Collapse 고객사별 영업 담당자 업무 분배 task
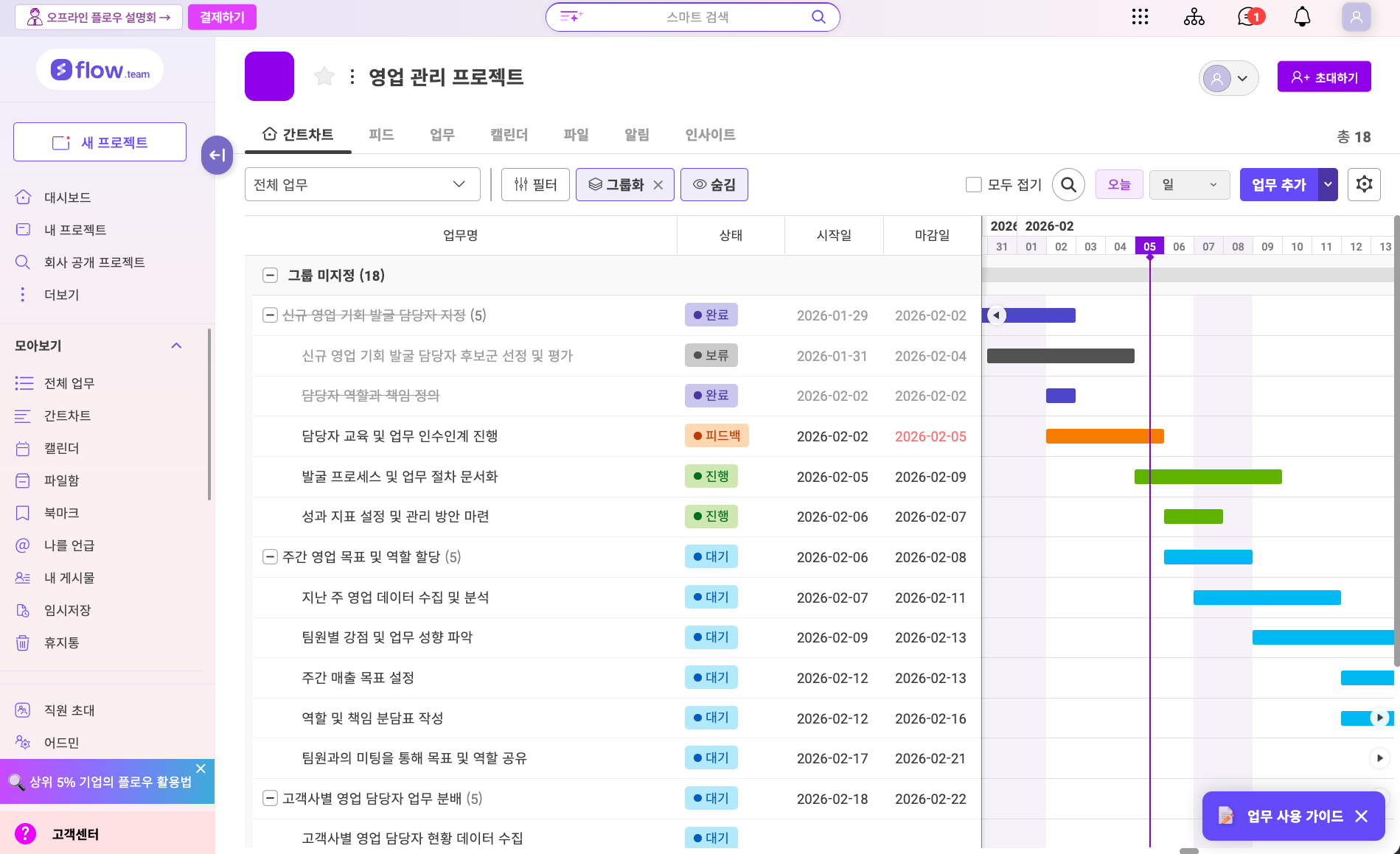The image size is (1400, 854). (270, 798)
